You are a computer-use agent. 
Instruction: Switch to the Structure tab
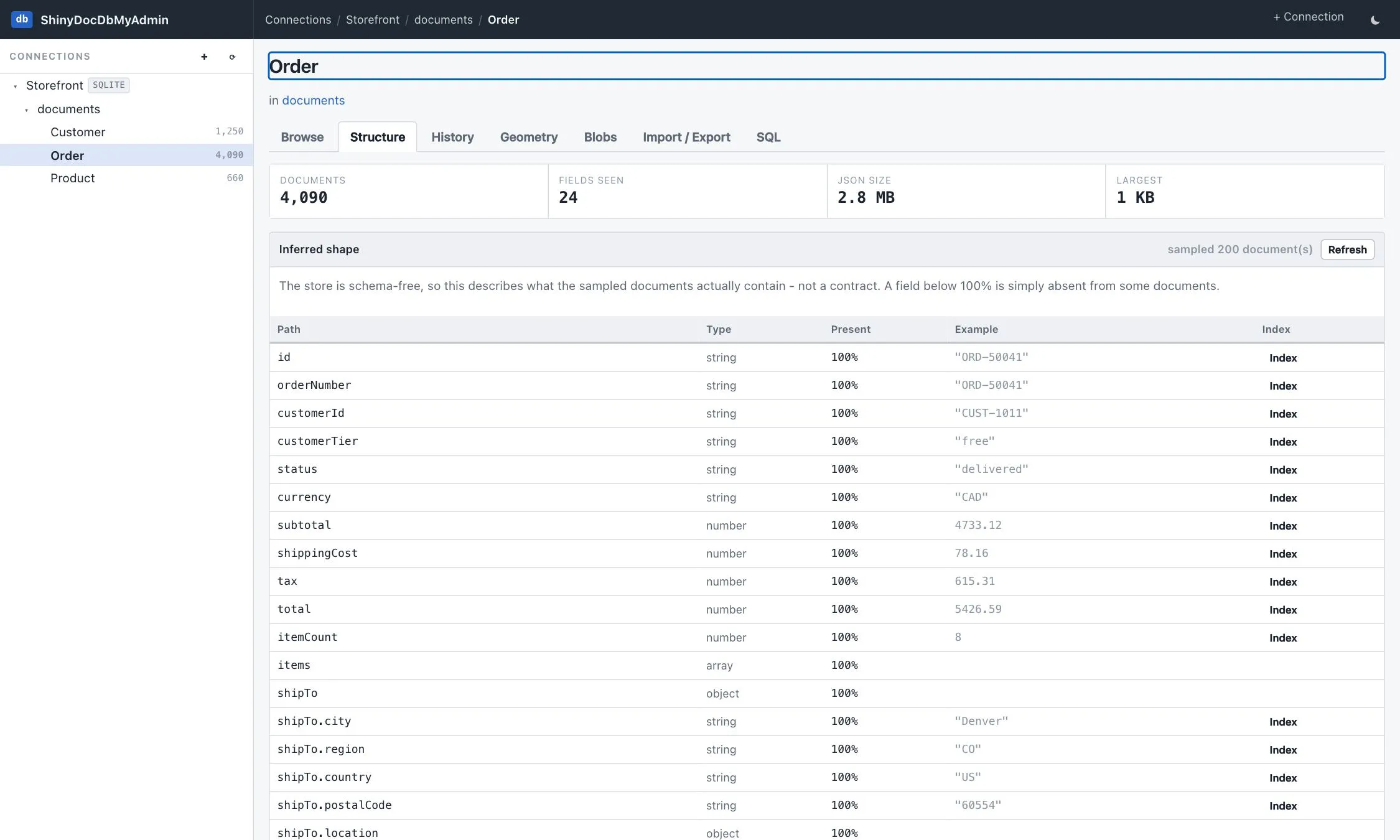(377, 137)
